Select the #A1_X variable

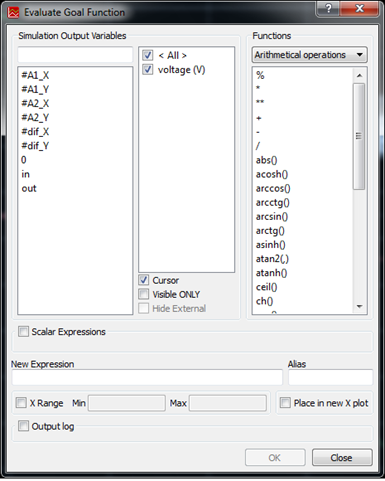coord(35,75)
